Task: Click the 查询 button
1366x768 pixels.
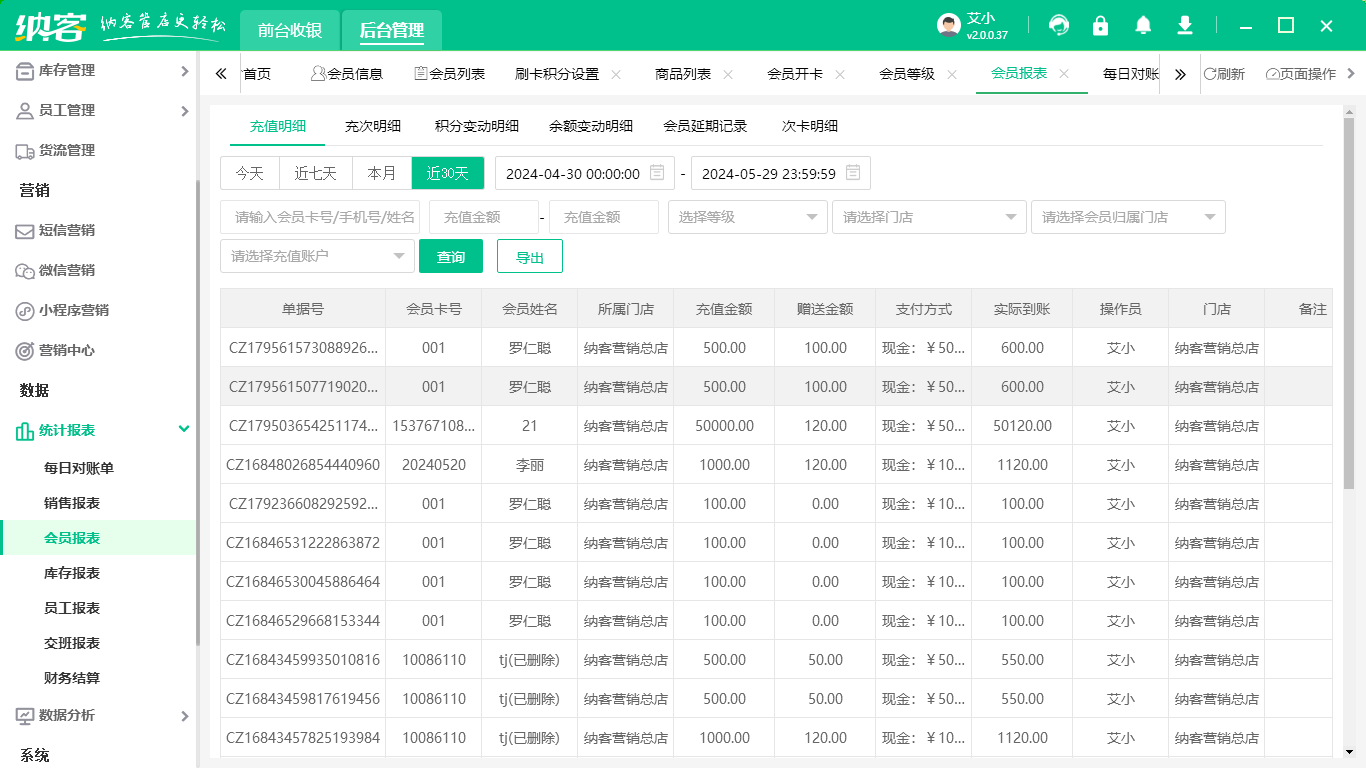Action: pyautogui.click(x=451, y=256)
